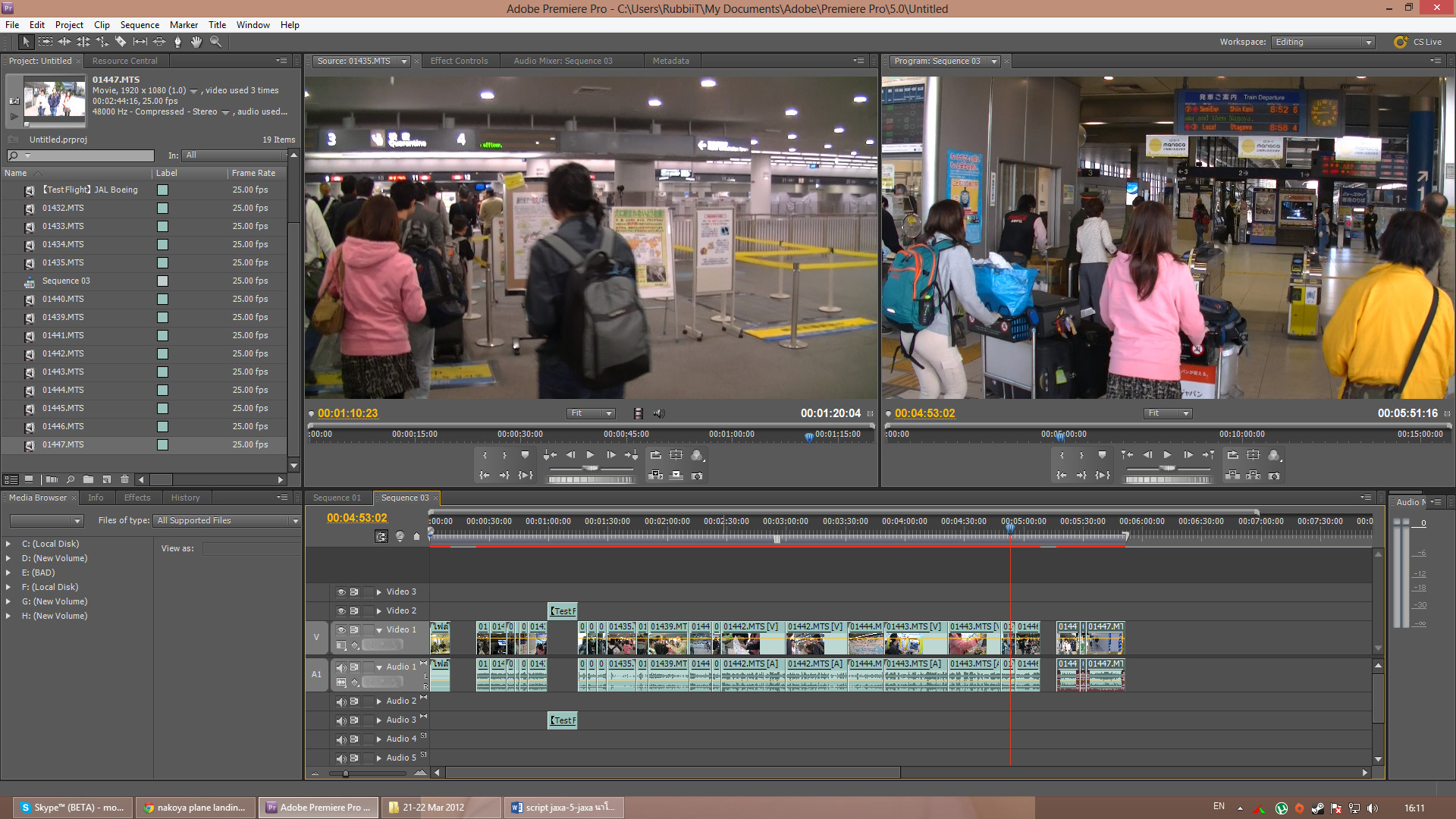1456x819 pixels.
Task: Open CS Live services
Action: point(1419,42)
